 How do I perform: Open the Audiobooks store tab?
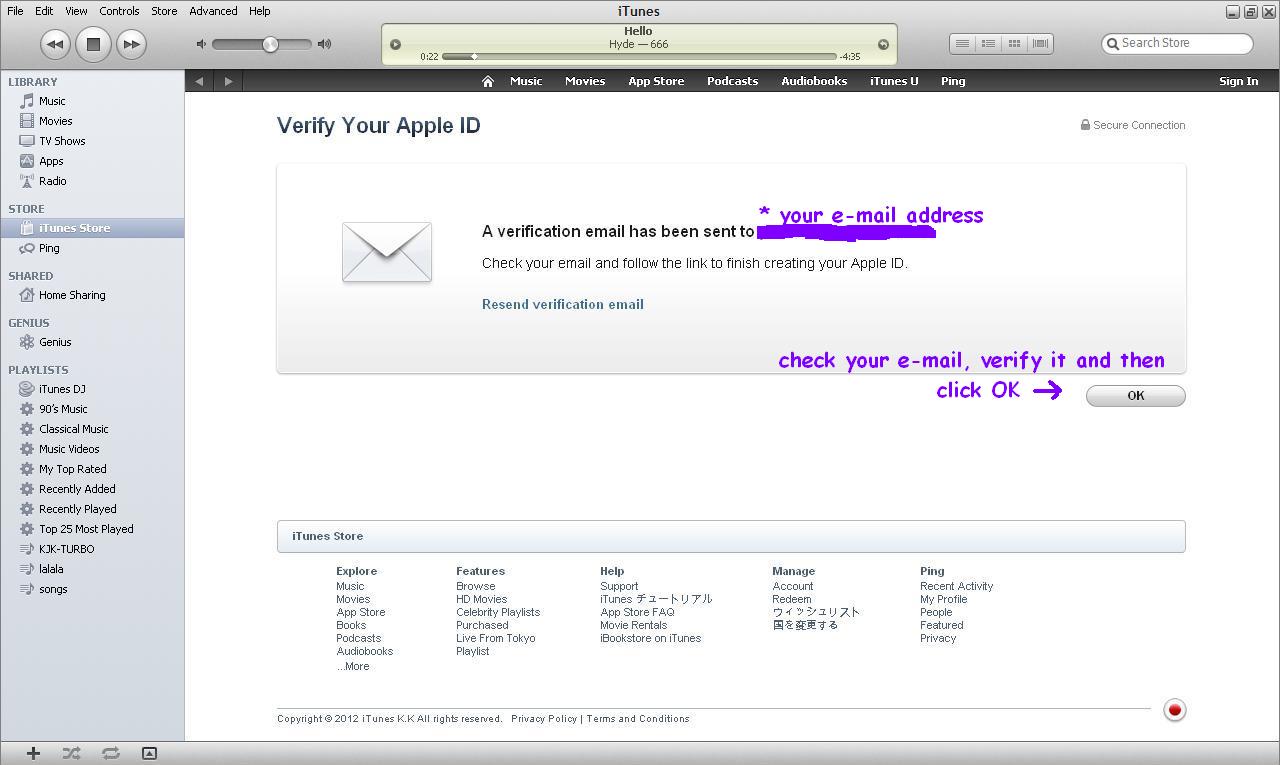coord(814,81)
